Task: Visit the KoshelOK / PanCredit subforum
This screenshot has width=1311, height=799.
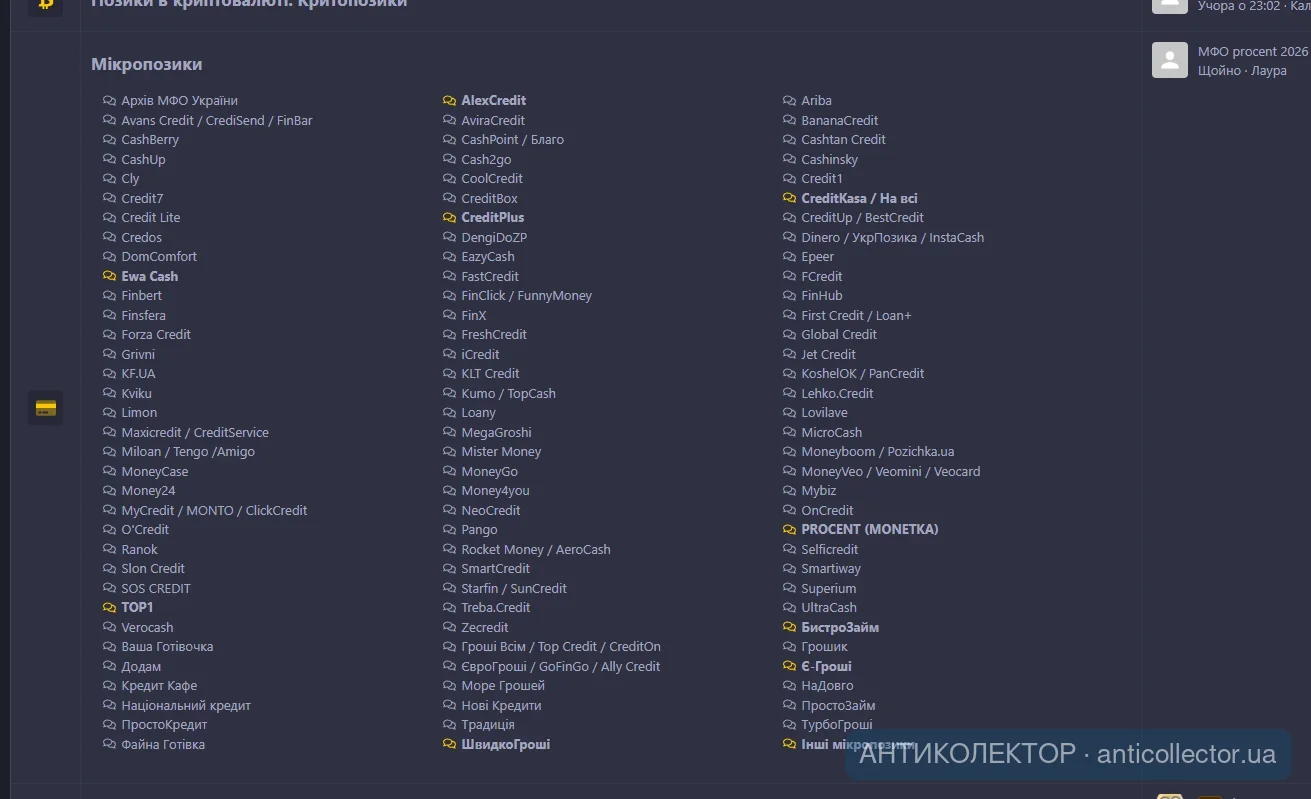Action: coord(863,374)
